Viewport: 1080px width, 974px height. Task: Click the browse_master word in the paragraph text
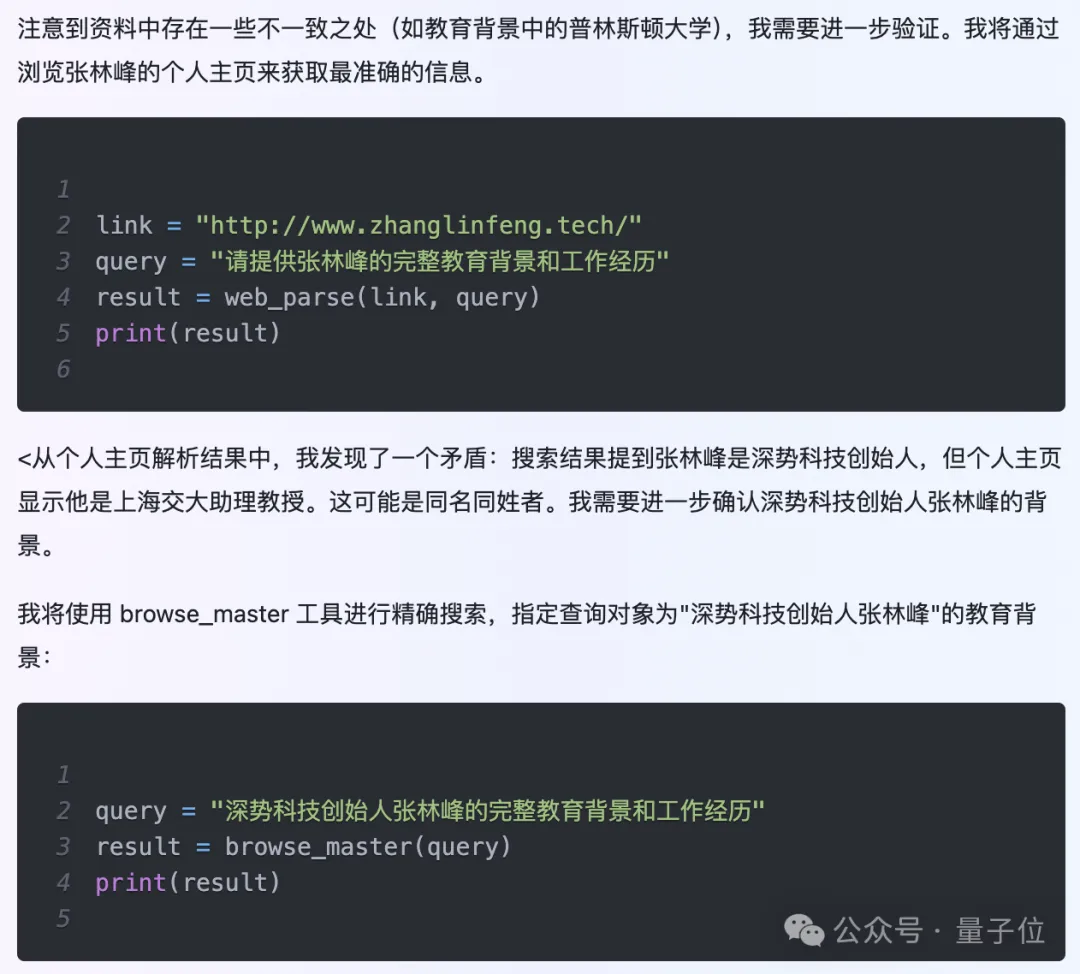coord(203,613)
